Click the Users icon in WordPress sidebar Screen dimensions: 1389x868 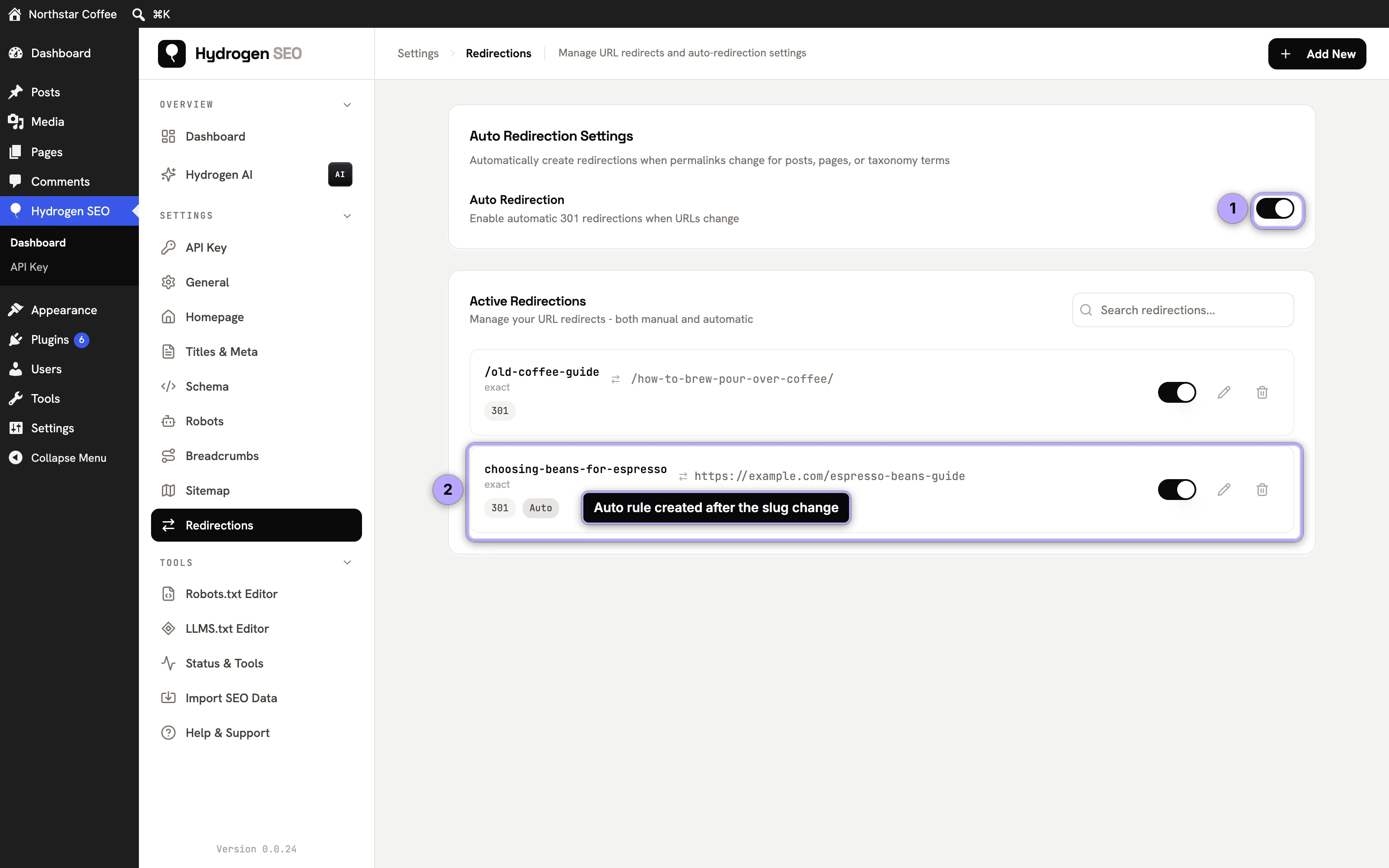pos(16,369)
